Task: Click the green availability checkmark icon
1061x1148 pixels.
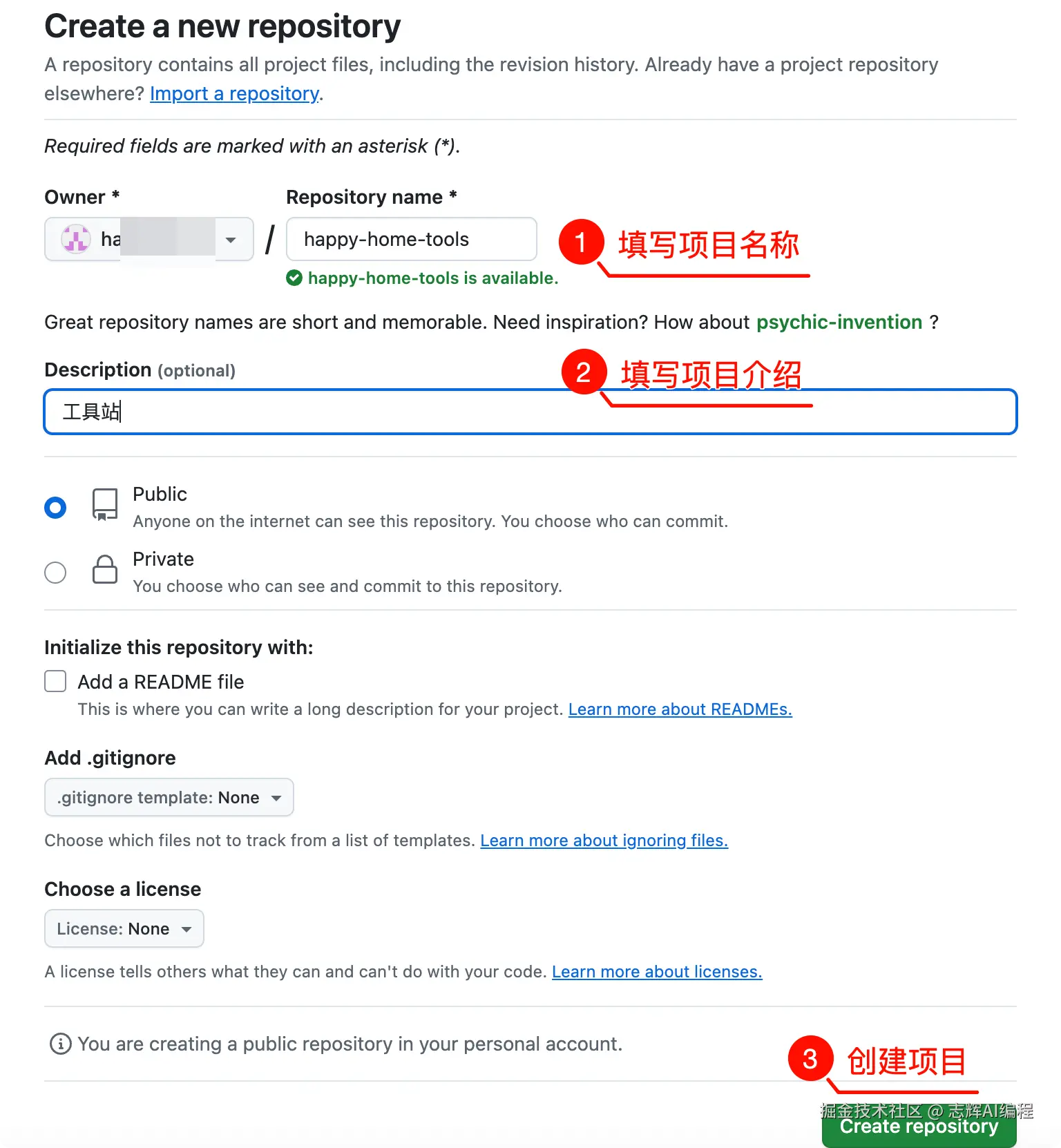Action: (x=294, y=278)
